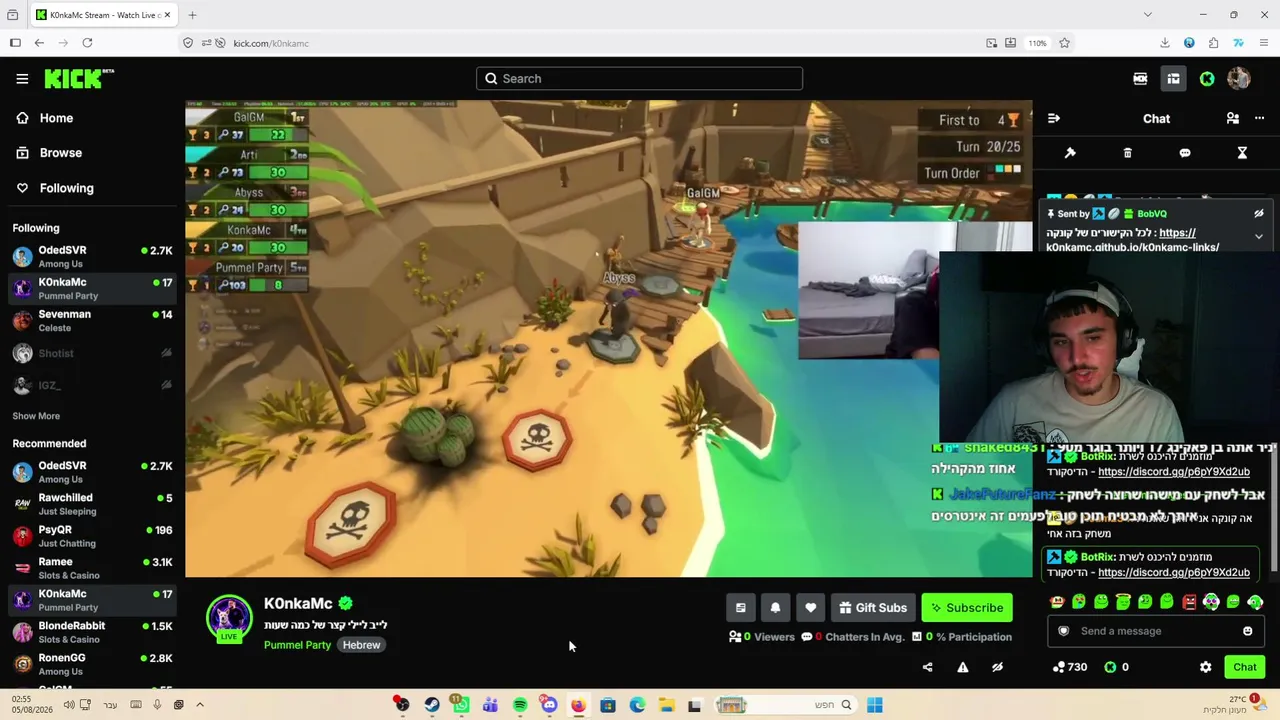Open the KICK drops icon in header
This screenshot has width=1280, height=720.
[x=1140, y=79]
